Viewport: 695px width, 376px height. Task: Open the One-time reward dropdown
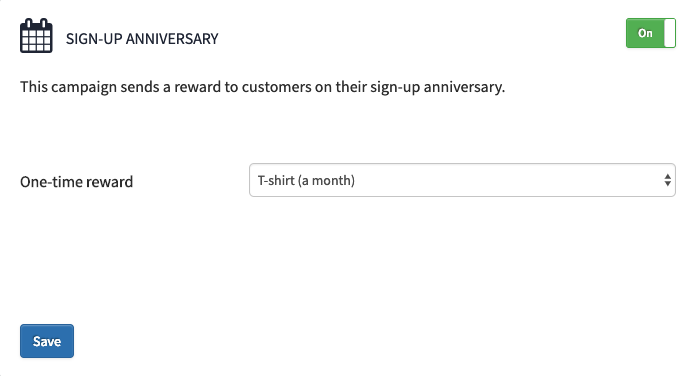462,180
